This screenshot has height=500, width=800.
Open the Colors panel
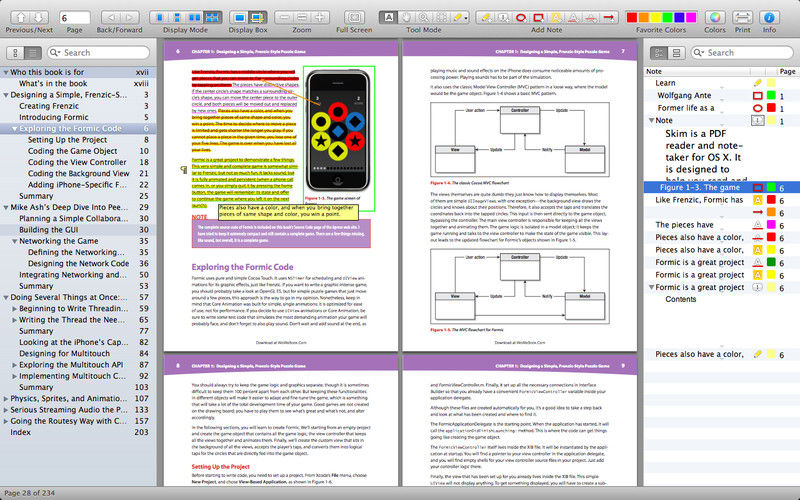click(715, 17)
